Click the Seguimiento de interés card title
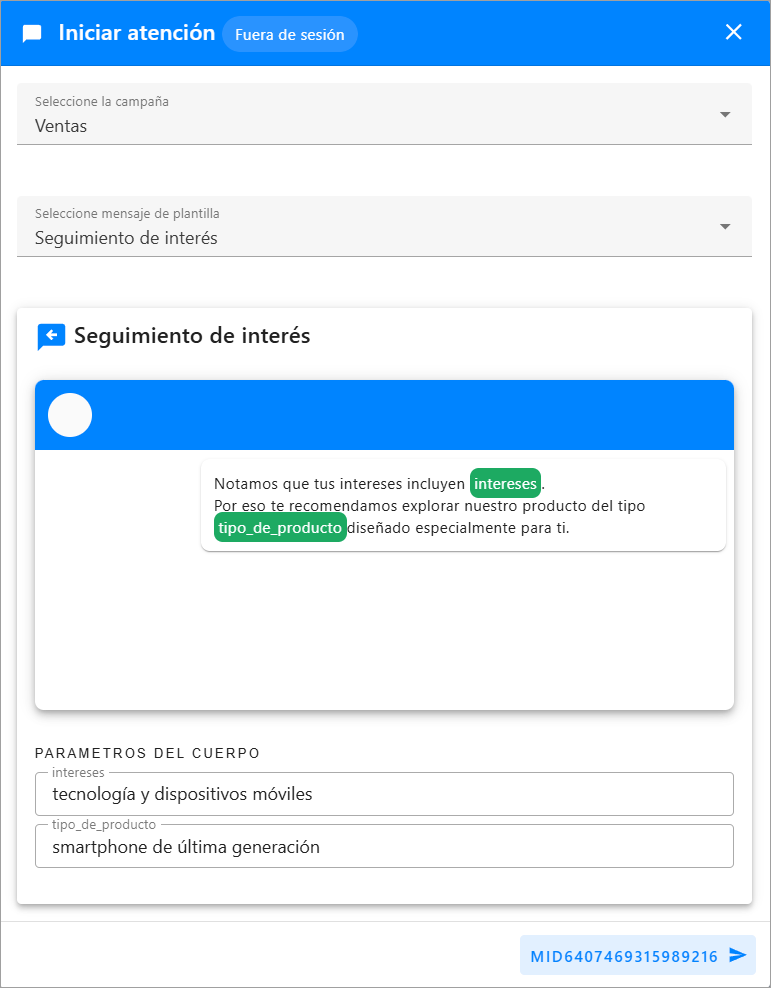This screenshot has height=988, width=771. pos(192,336)
